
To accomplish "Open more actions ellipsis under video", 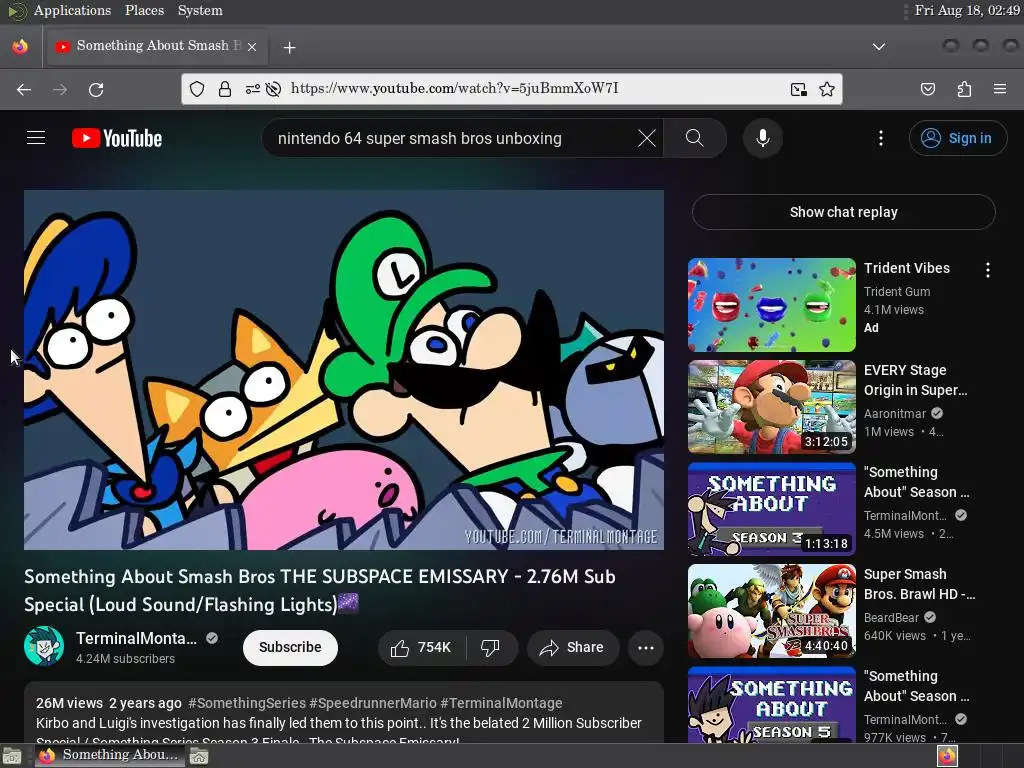I will click(x=646, y=647).
